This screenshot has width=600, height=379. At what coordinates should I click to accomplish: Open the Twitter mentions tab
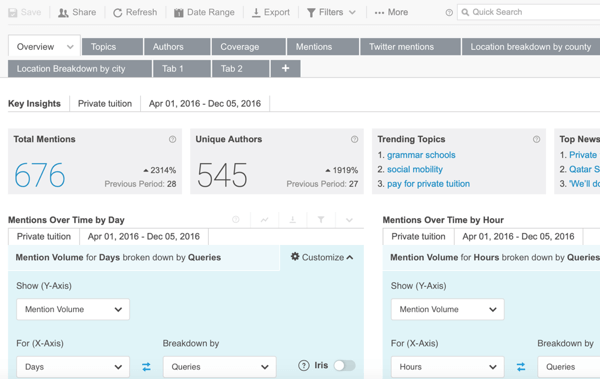click(410, 47)
